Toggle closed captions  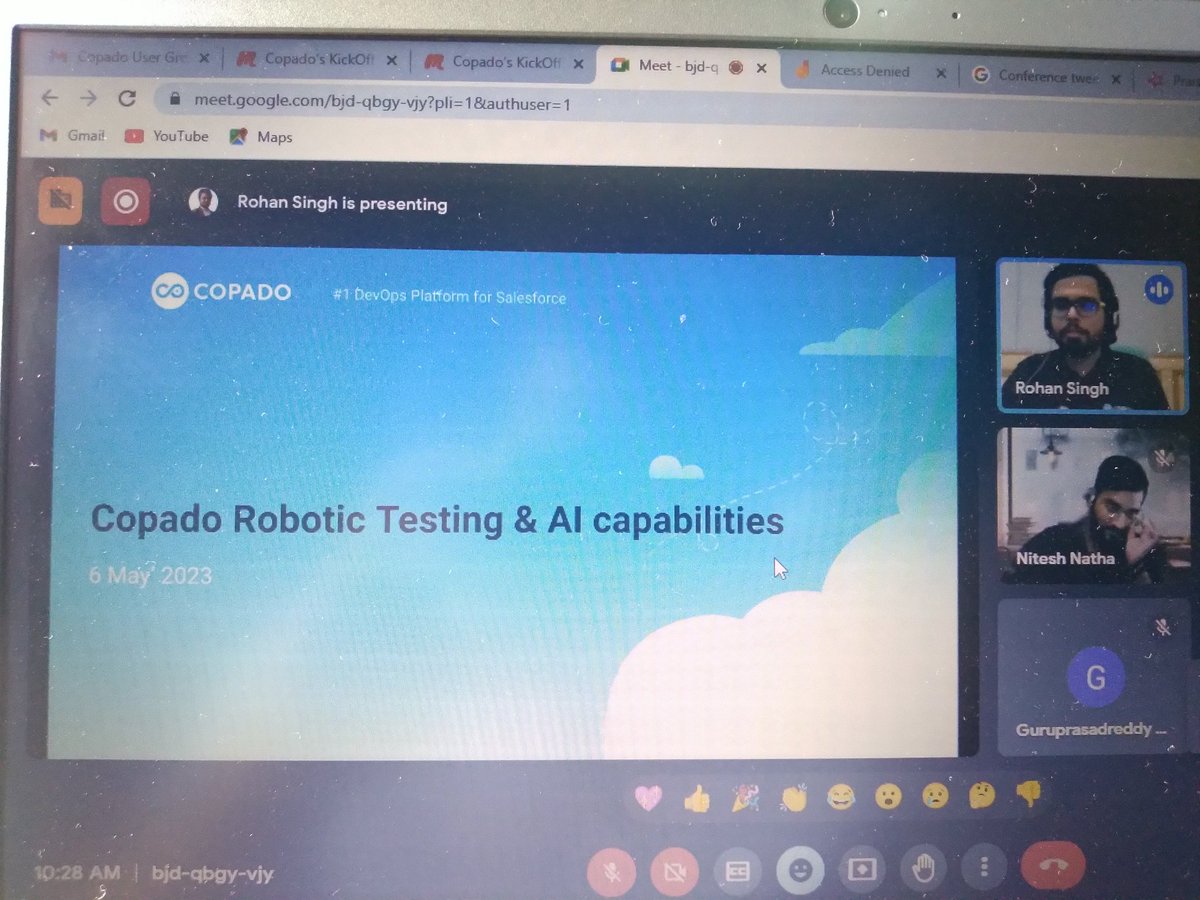tap(738, 872)
